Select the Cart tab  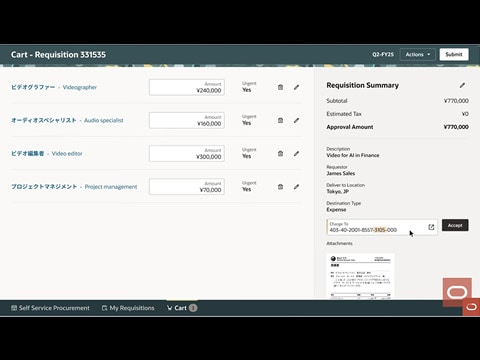tap(182, 308)
